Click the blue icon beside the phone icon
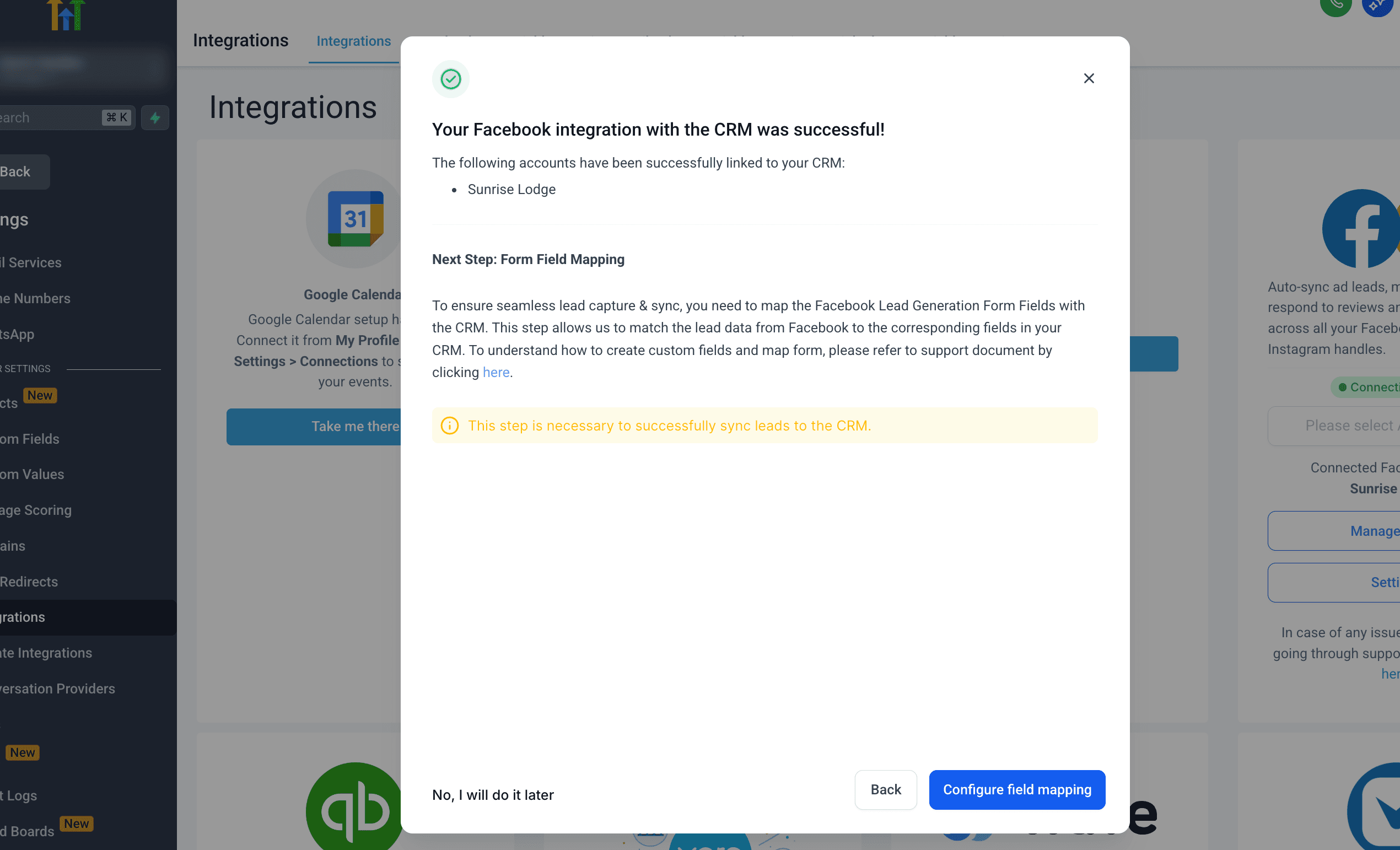The width and height of the screenshot is (1400, 850). (1379, 6)
